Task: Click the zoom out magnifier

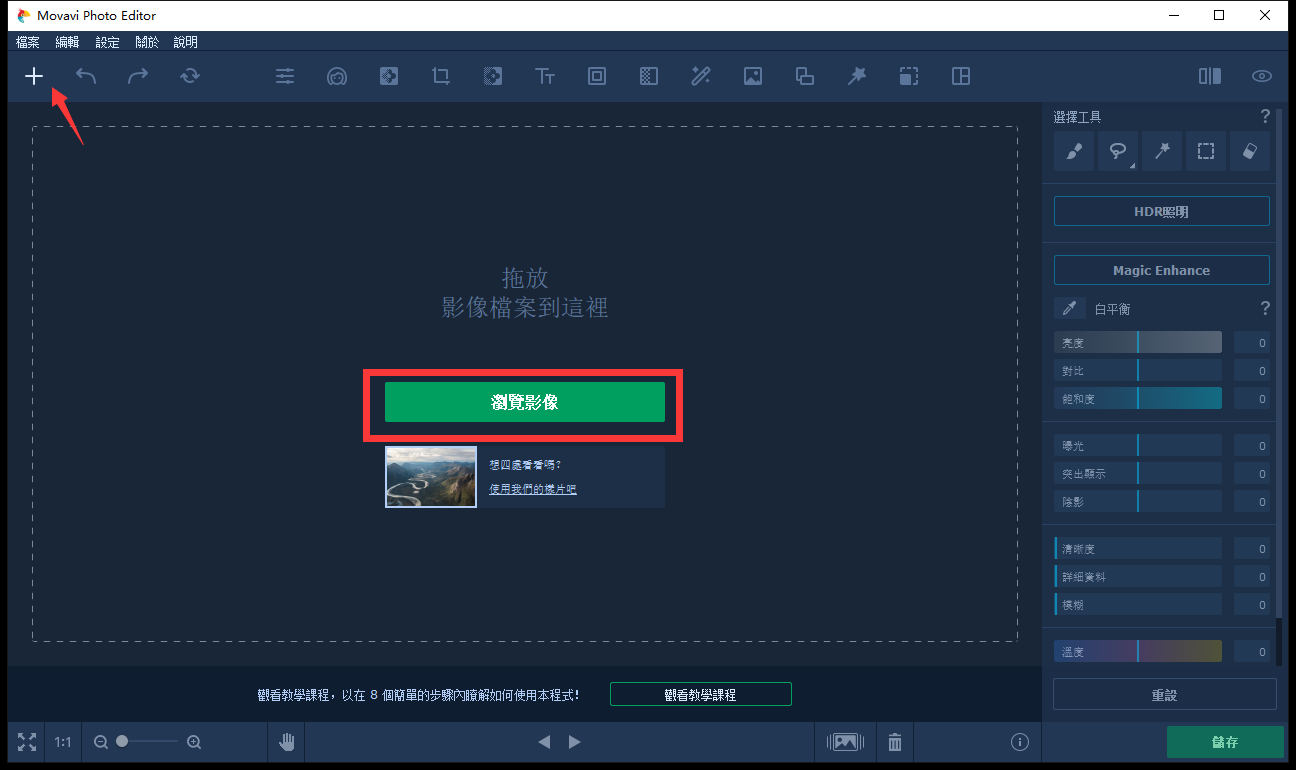Action: click(x=100, y=742)
